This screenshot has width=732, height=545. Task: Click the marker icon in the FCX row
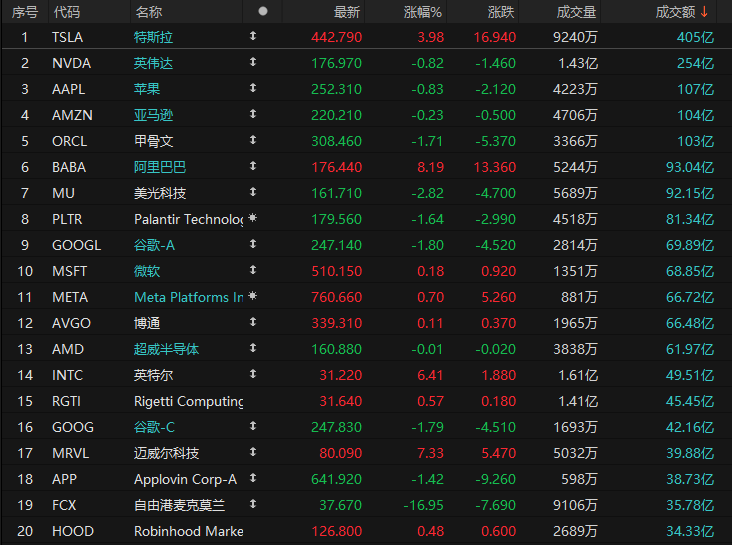coord(253,504)
